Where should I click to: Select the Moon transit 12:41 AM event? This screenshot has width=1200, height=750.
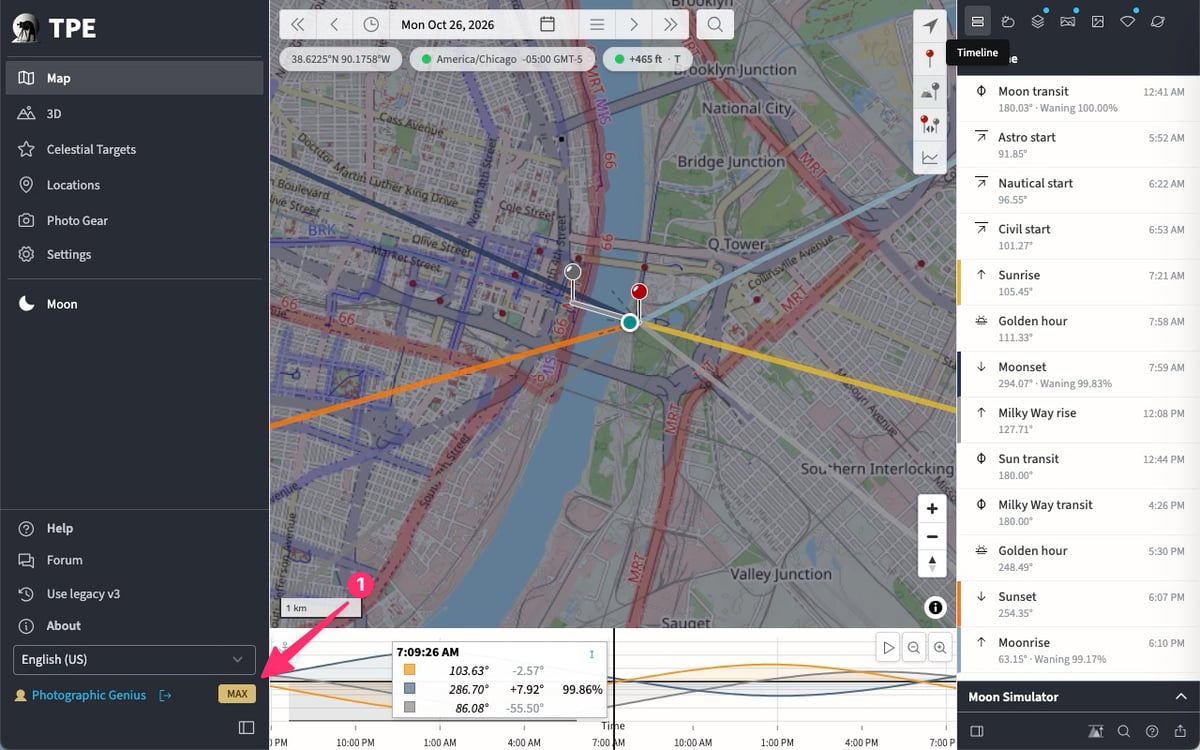pyautogui.click(x=1079, y=99)
